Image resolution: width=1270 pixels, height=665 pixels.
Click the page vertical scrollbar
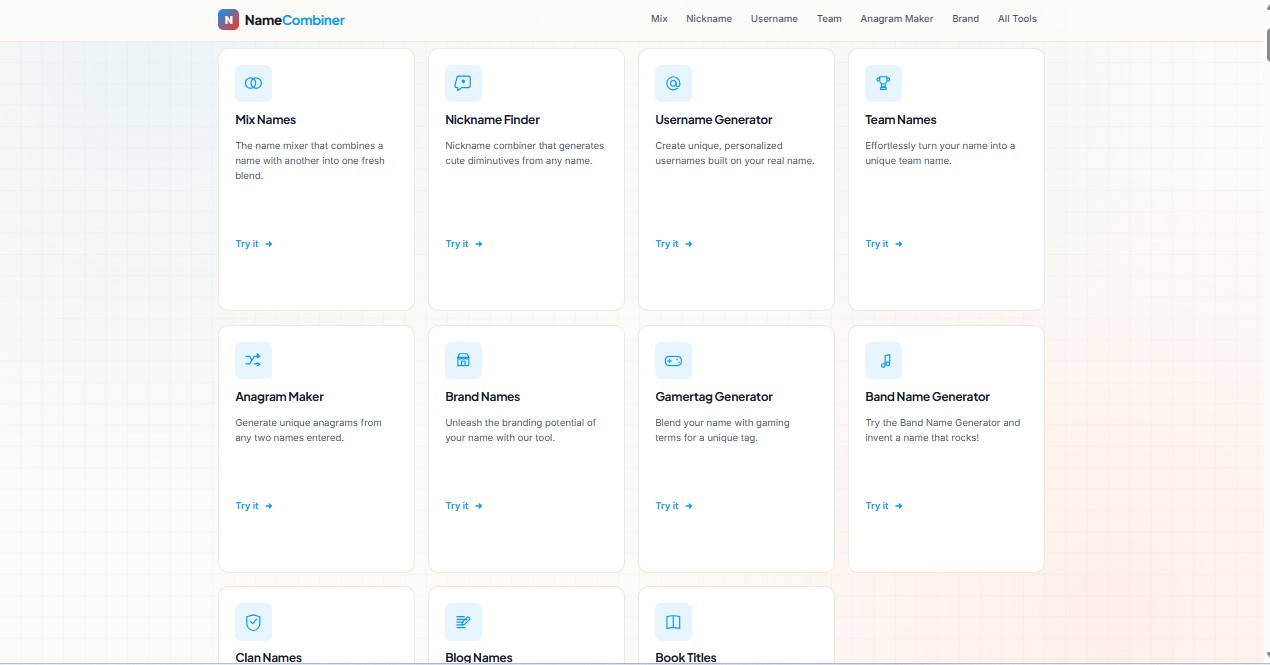point(1264,332)
